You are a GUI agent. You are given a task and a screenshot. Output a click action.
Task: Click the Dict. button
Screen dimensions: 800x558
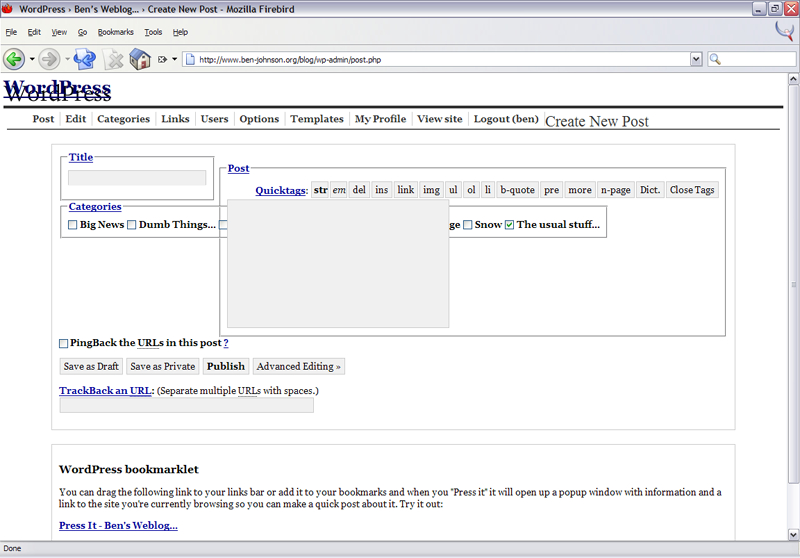point(650,190)
